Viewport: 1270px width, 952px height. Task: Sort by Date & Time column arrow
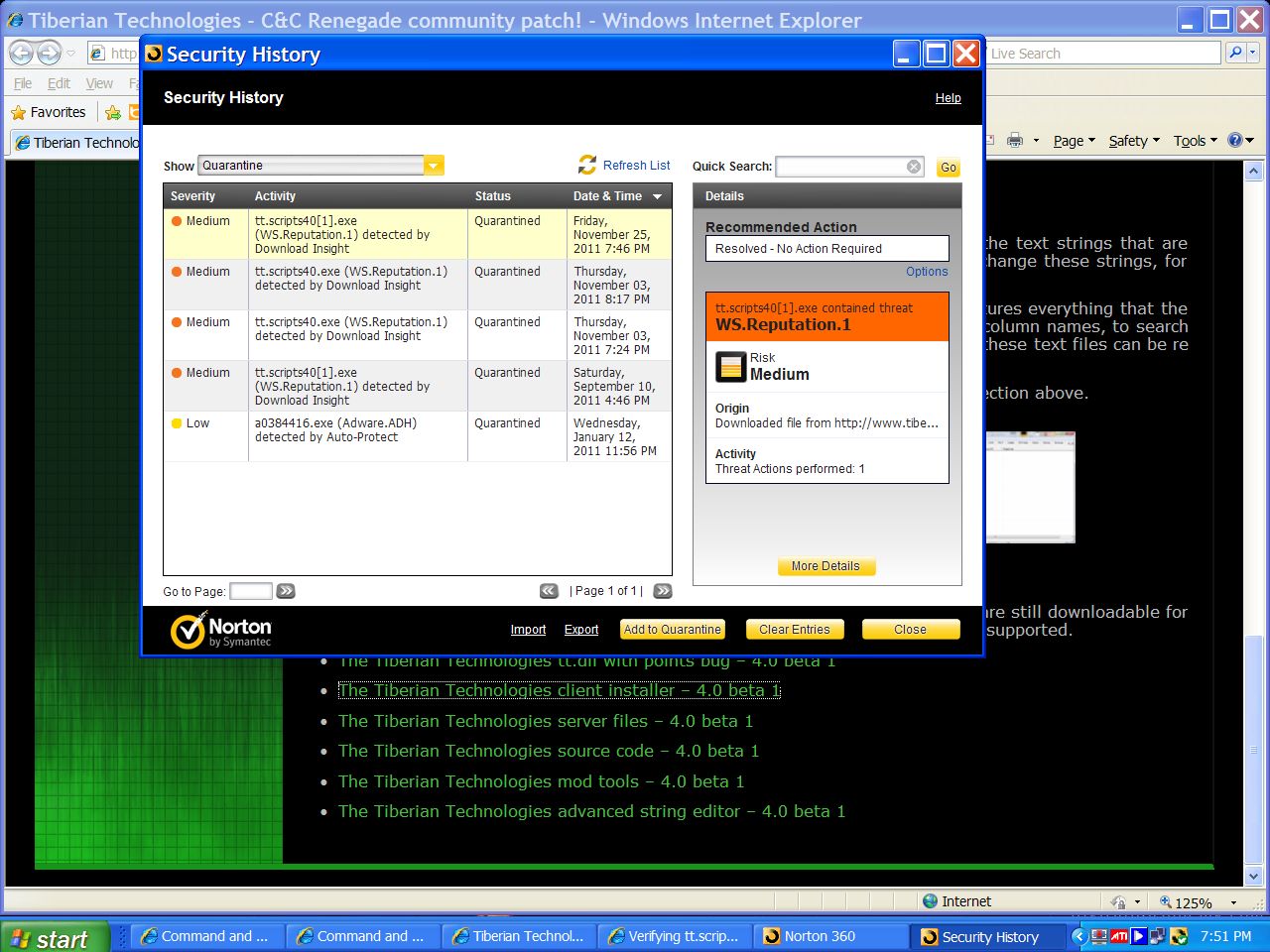657,196
